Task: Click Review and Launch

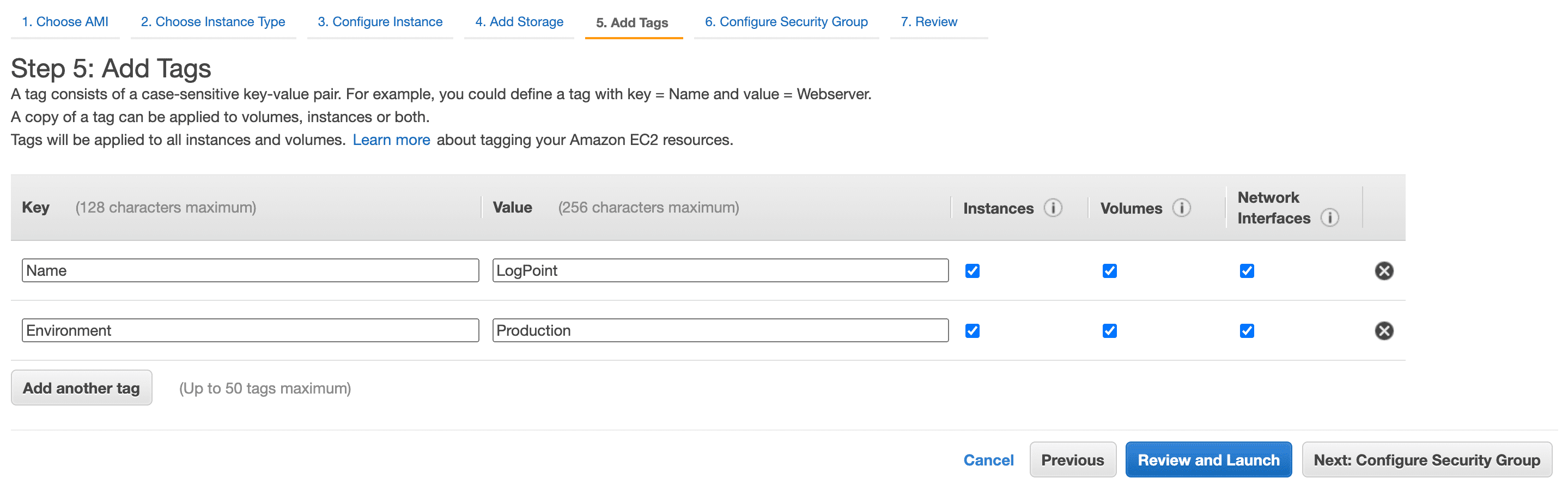Action: tap(1208, 459)
